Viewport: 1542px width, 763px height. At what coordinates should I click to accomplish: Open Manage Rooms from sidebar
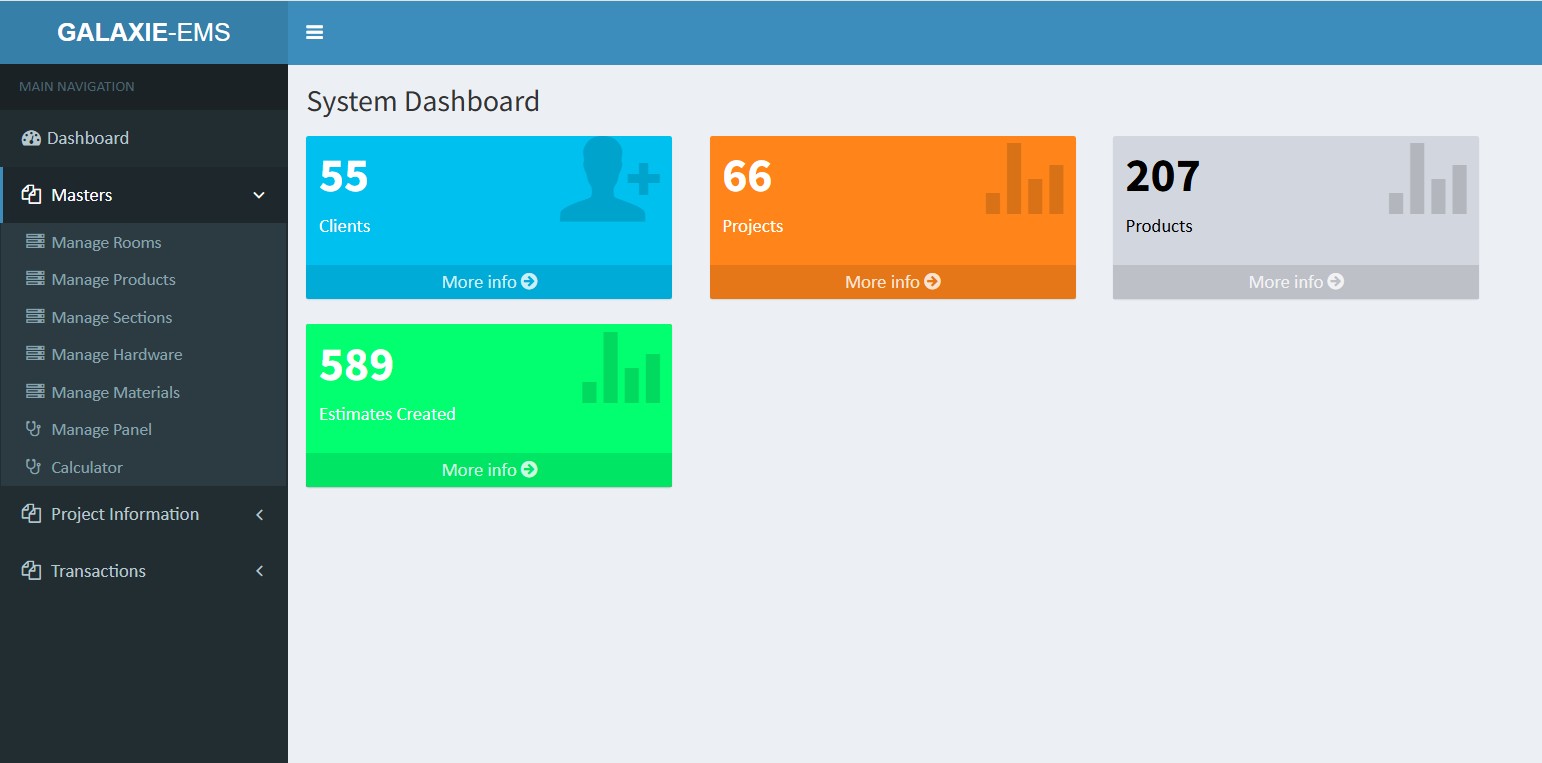[x=106, y=243]
